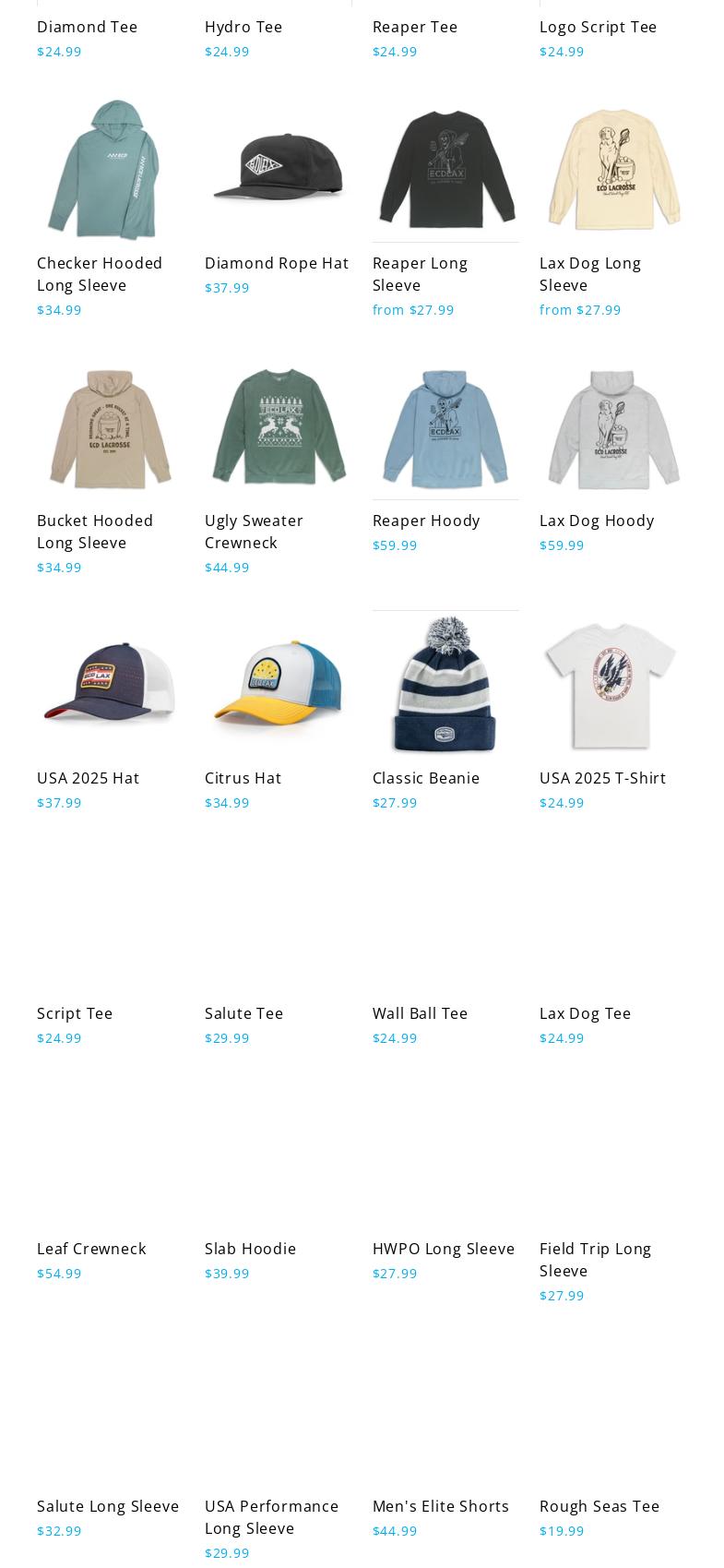Click the blue Reaper Hoody image
The height and width of the screenshot is (1568, 724).
(x=445, y=426)
